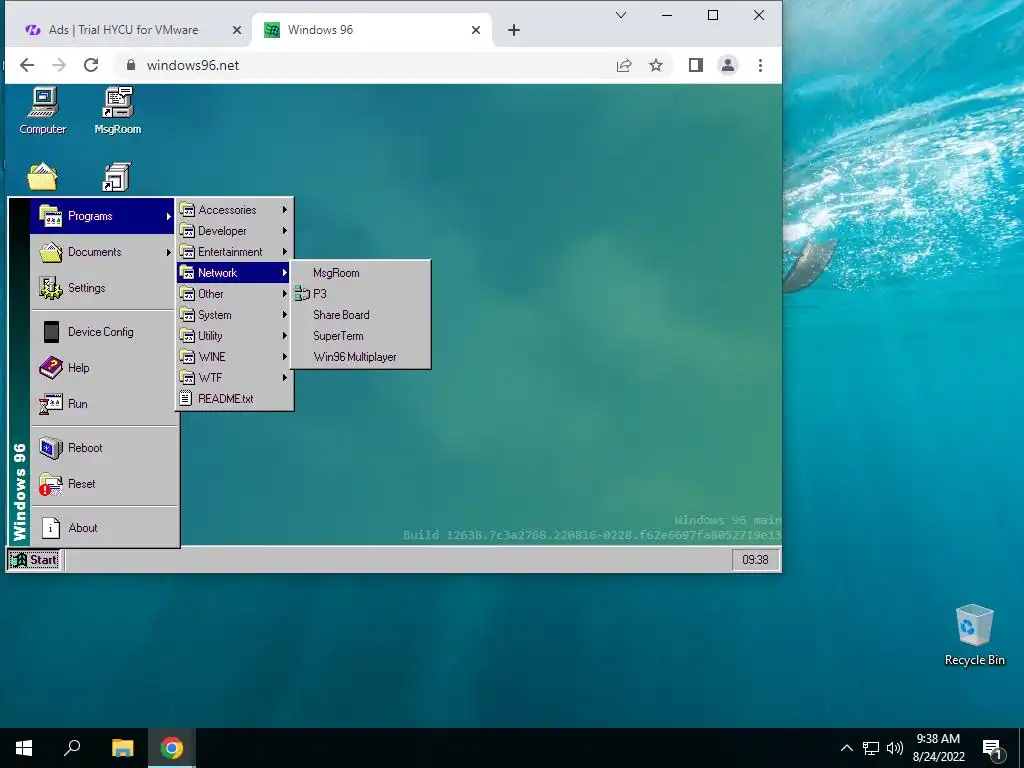Expand the Utility submenu arrow

[x=285, y=336]
